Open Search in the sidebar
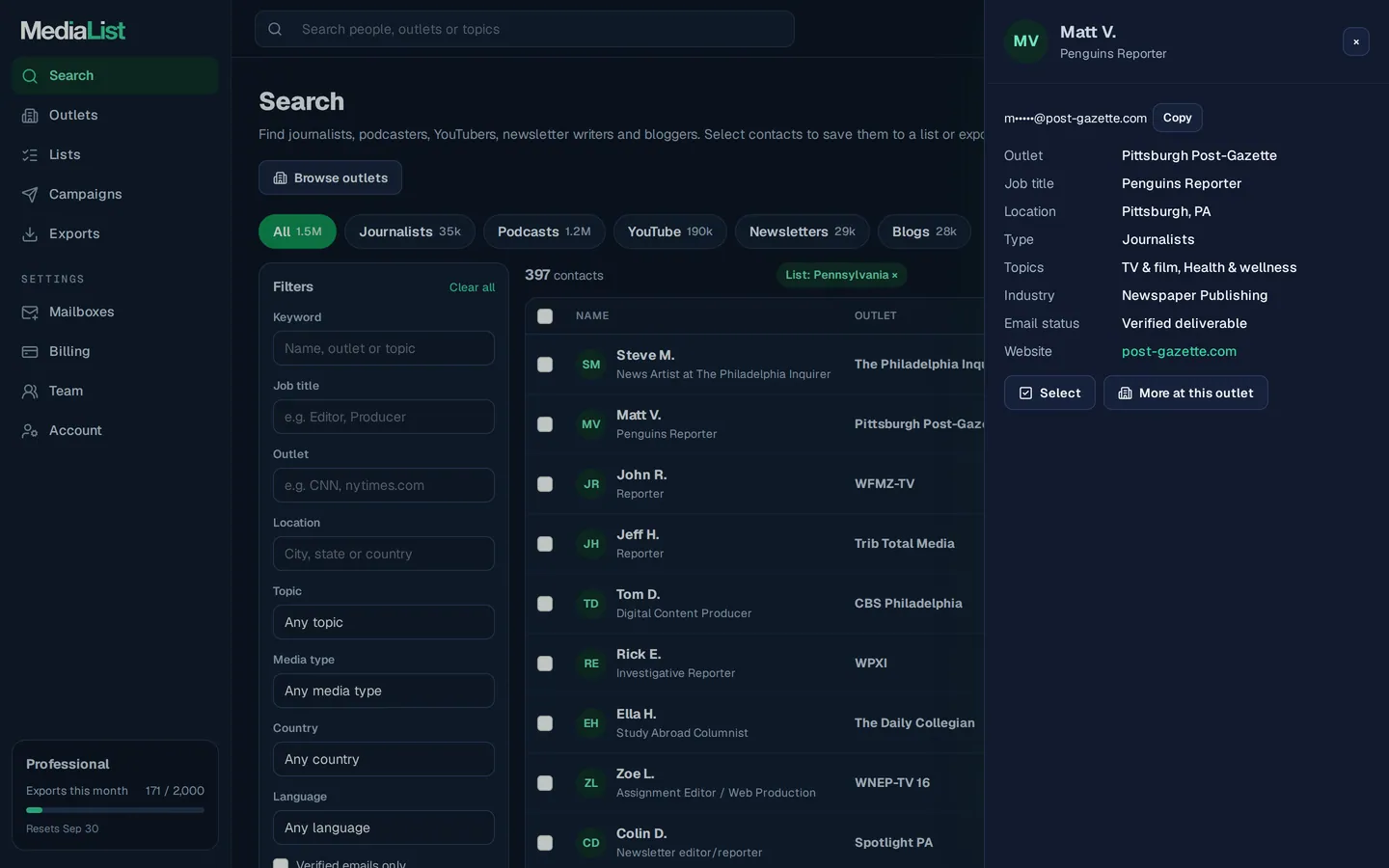Screen dimensions: 1389x868 tap(115, 75)
